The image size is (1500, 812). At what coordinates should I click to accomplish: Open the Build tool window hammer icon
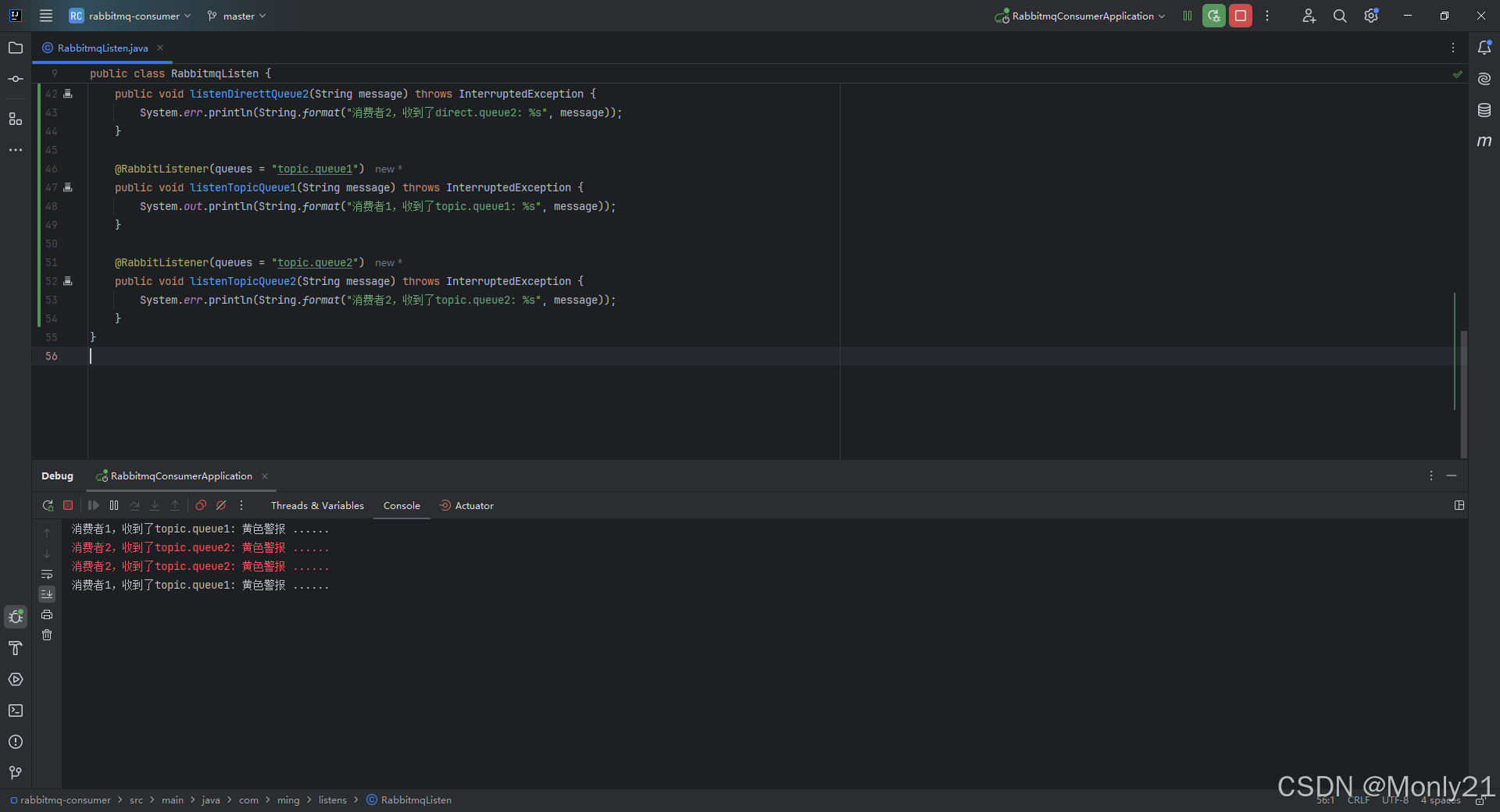[x=16, y=648]
